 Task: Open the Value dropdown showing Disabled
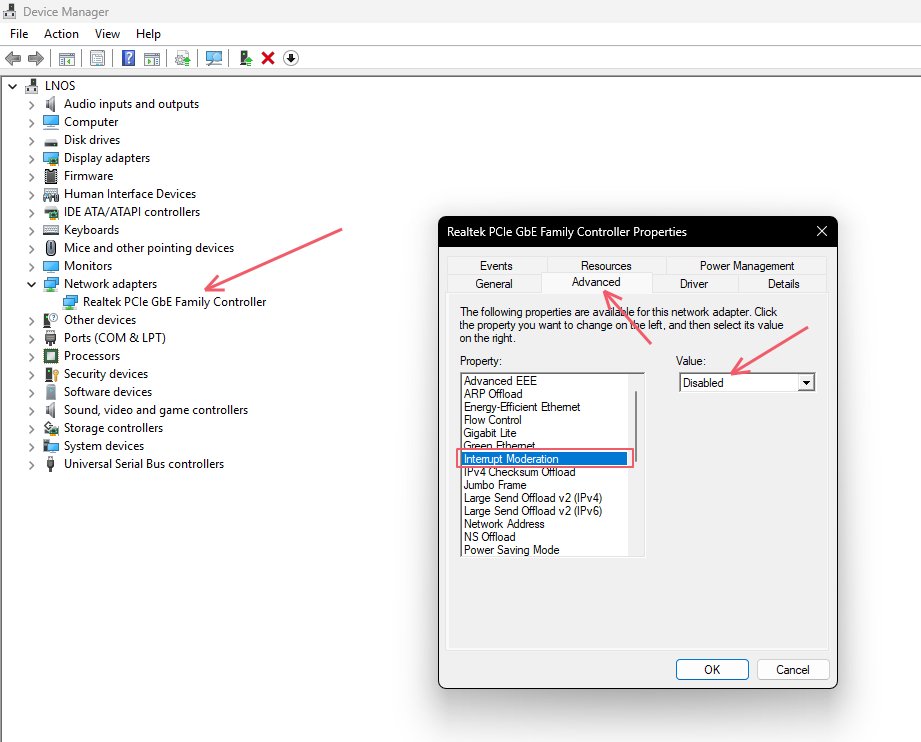click(747, 383)
